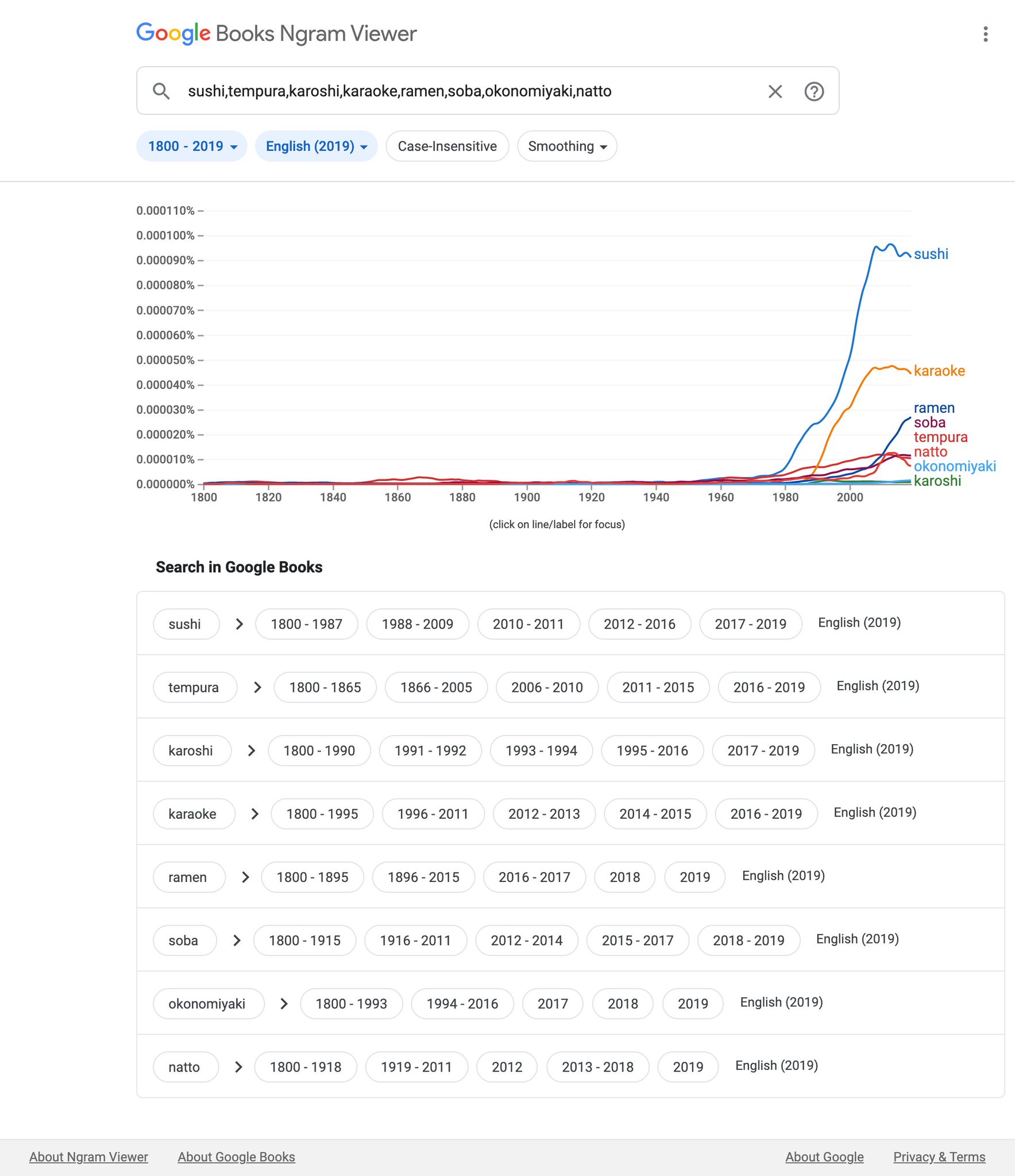Click the karoshi term chip
The image size is (1015, 1176).
coord(191,751)
